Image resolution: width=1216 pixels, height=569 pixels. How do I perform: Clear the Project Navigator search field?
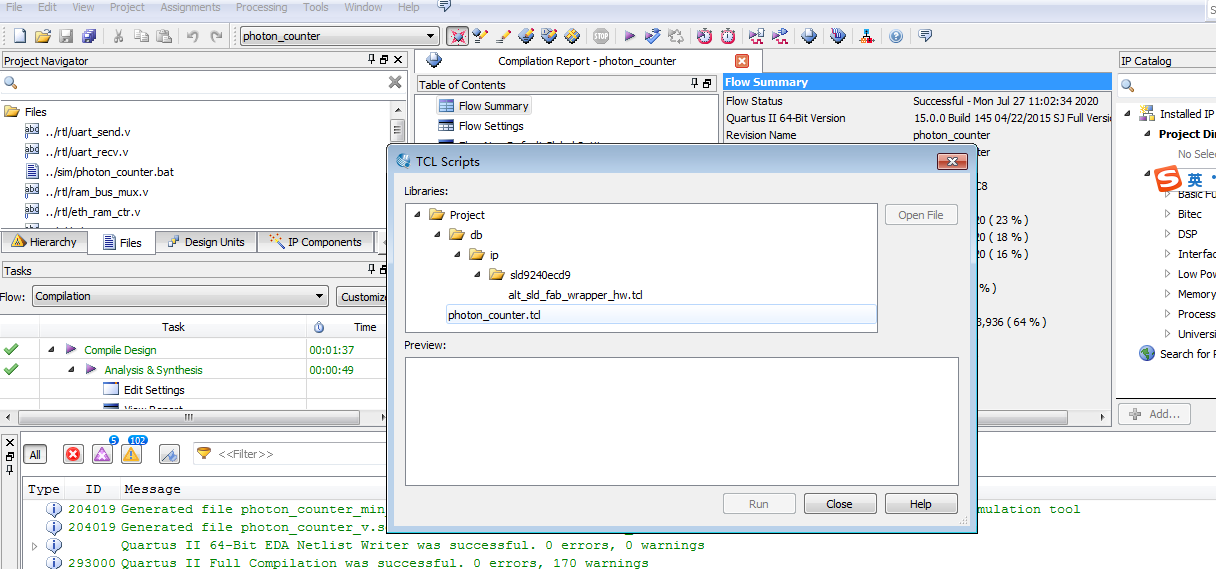coord(395,82)
